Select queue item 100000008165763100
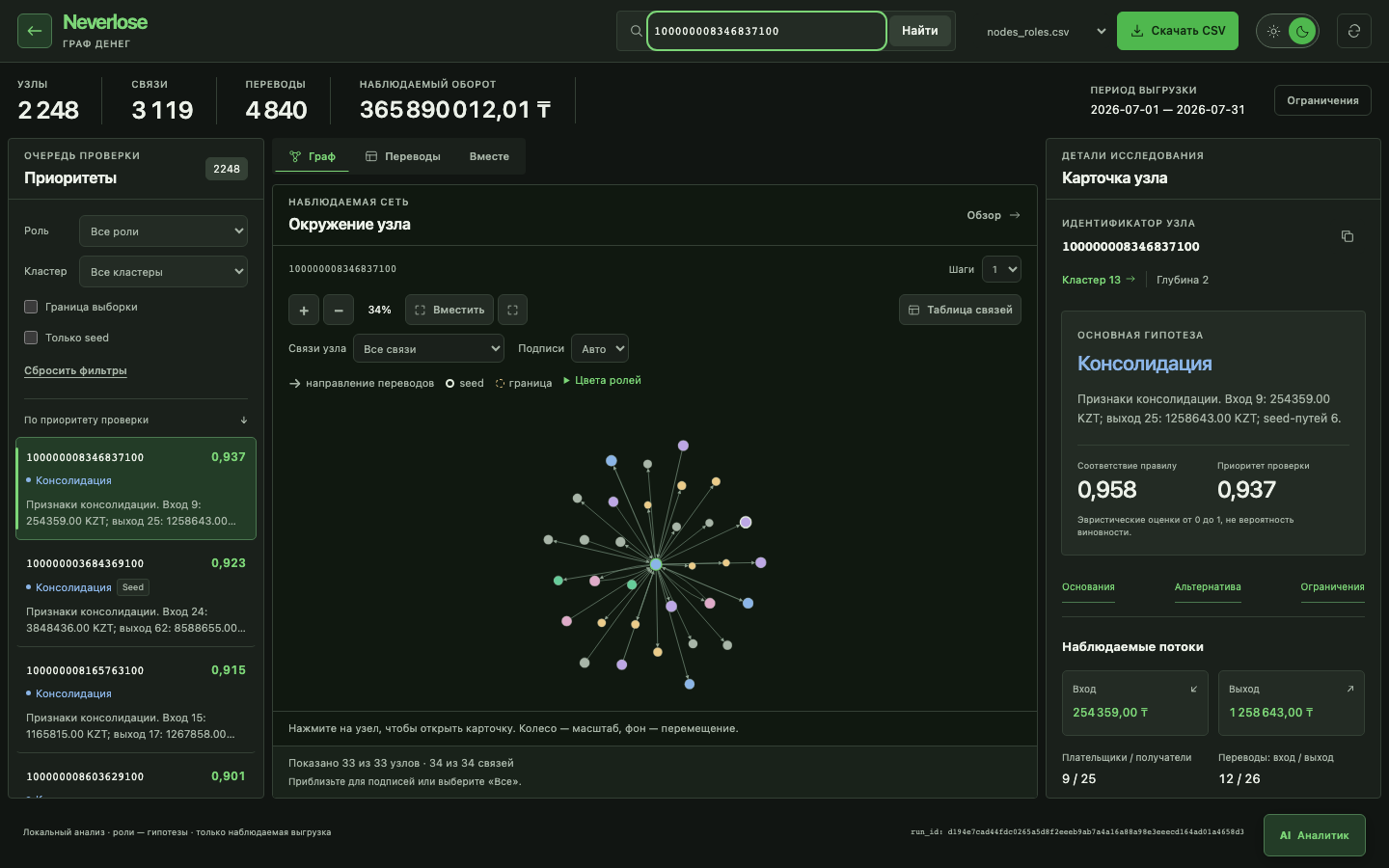Image resolution: width=1389 pixels, height=868 pixels. click(x=136, y=700)
